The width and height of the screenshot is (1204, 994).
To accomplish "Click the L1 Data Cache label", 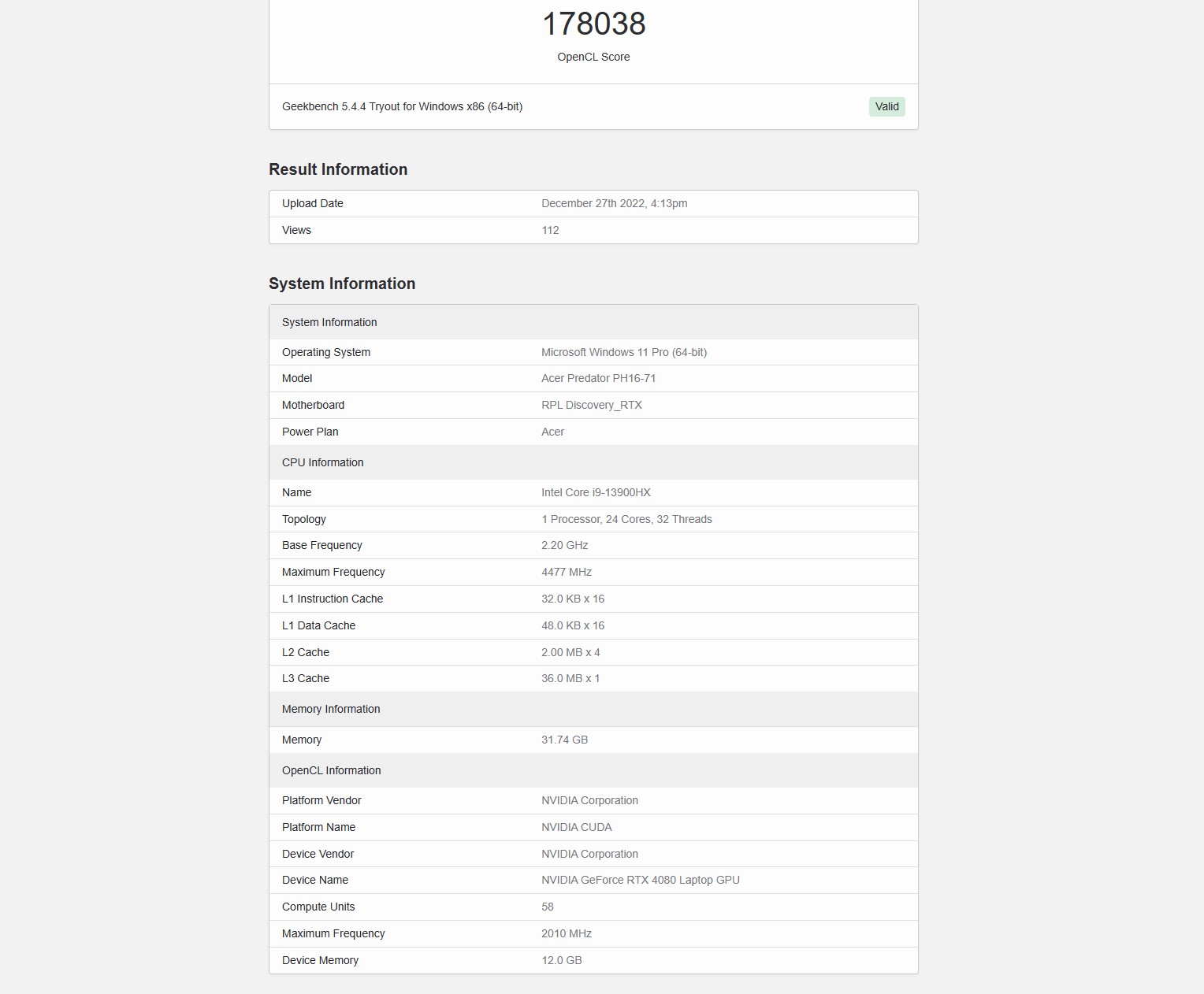I will tap(318, 625).
